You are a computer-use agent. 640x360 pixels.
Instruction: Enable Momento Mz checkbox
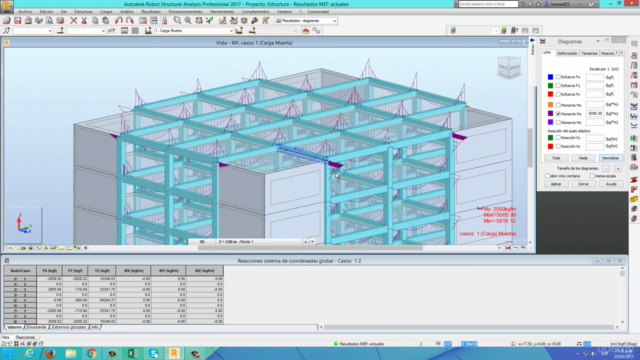click(x=558, y=122)
